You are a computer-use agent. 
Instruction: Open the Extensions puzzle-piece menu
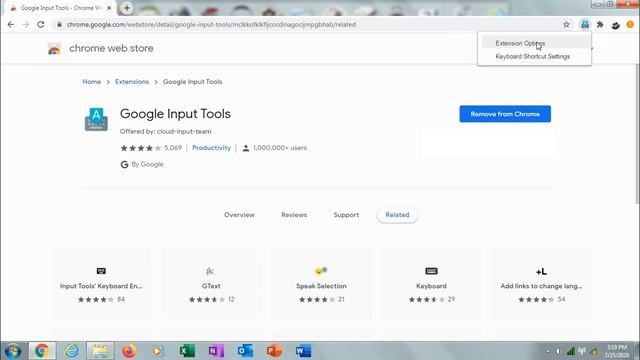coord(600,24)
